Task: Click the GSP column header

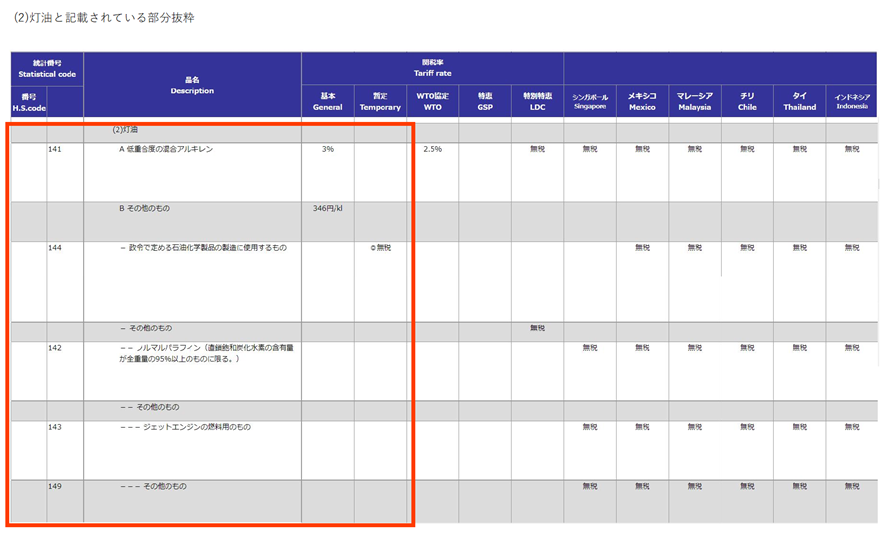Action: pos(485,103)
